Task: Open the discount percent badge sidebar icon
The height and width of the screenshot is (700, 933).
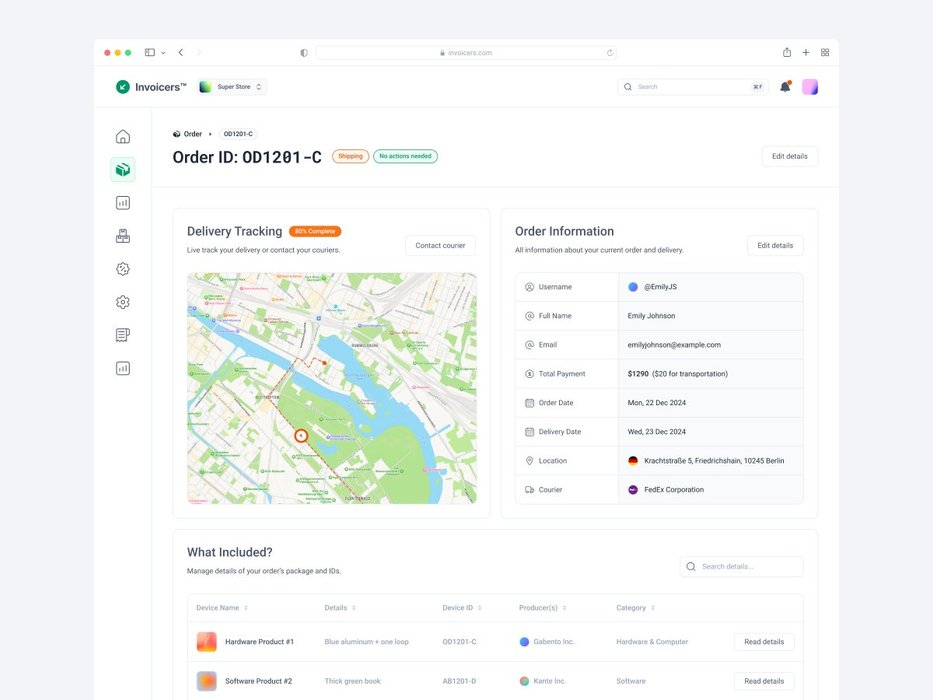Action: (x=123, y=269)
